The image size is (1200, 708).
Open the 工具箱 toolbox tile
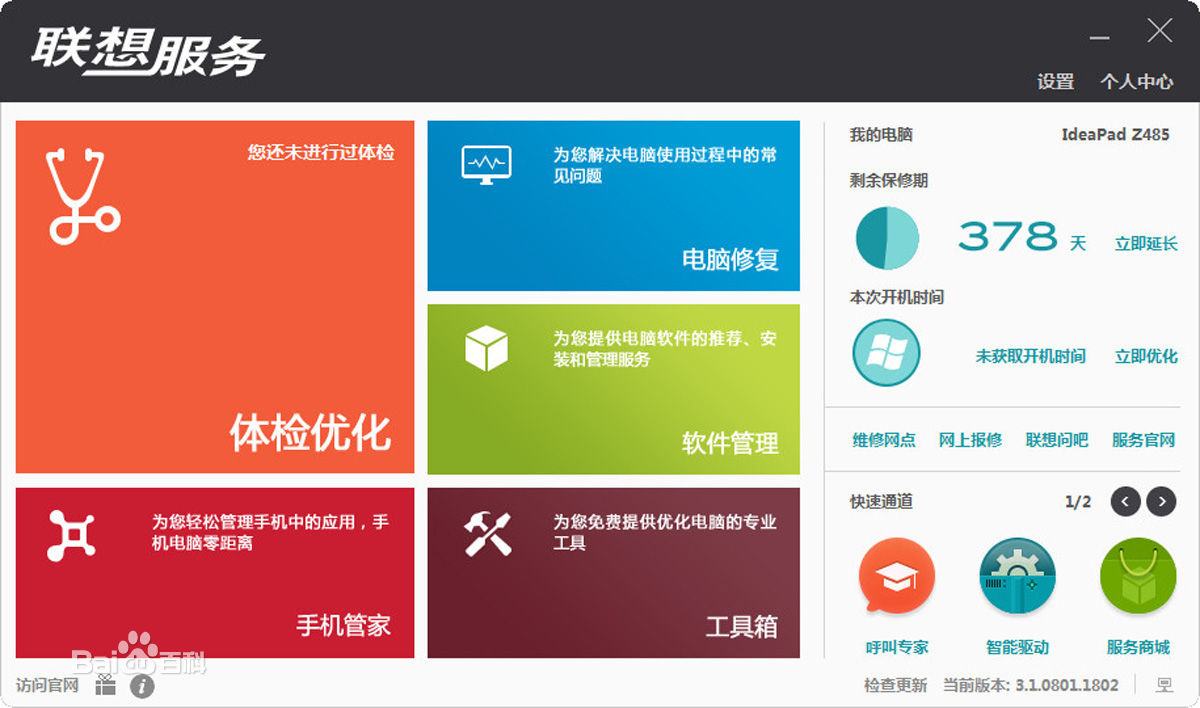(613, 573)
